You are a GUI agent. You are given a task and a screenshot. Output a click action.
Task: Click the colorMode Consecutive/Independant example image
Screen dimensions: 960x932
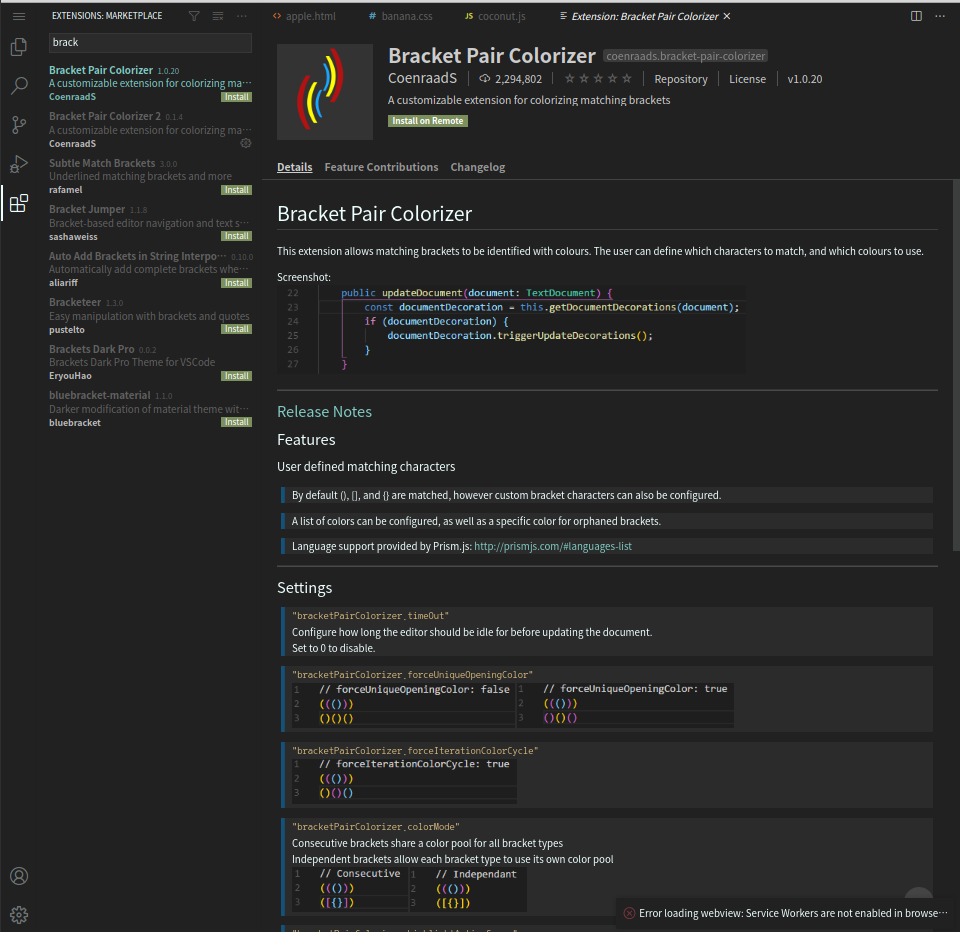click(409, 889)
